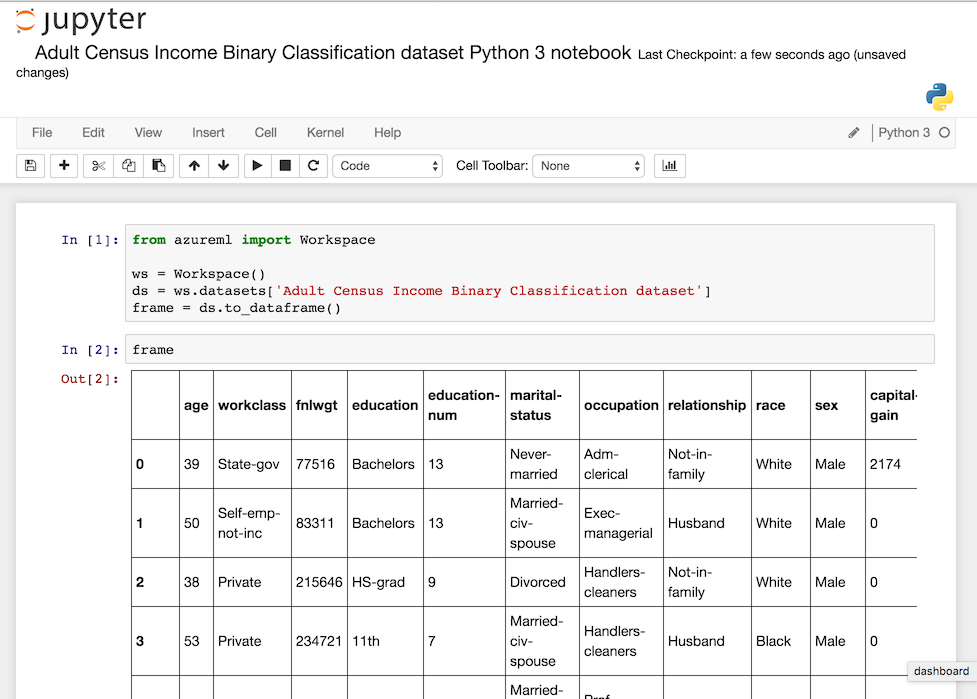Run the cell with the play icon
The height and width of the screenshot is (699, 977).
coord(257,166)
